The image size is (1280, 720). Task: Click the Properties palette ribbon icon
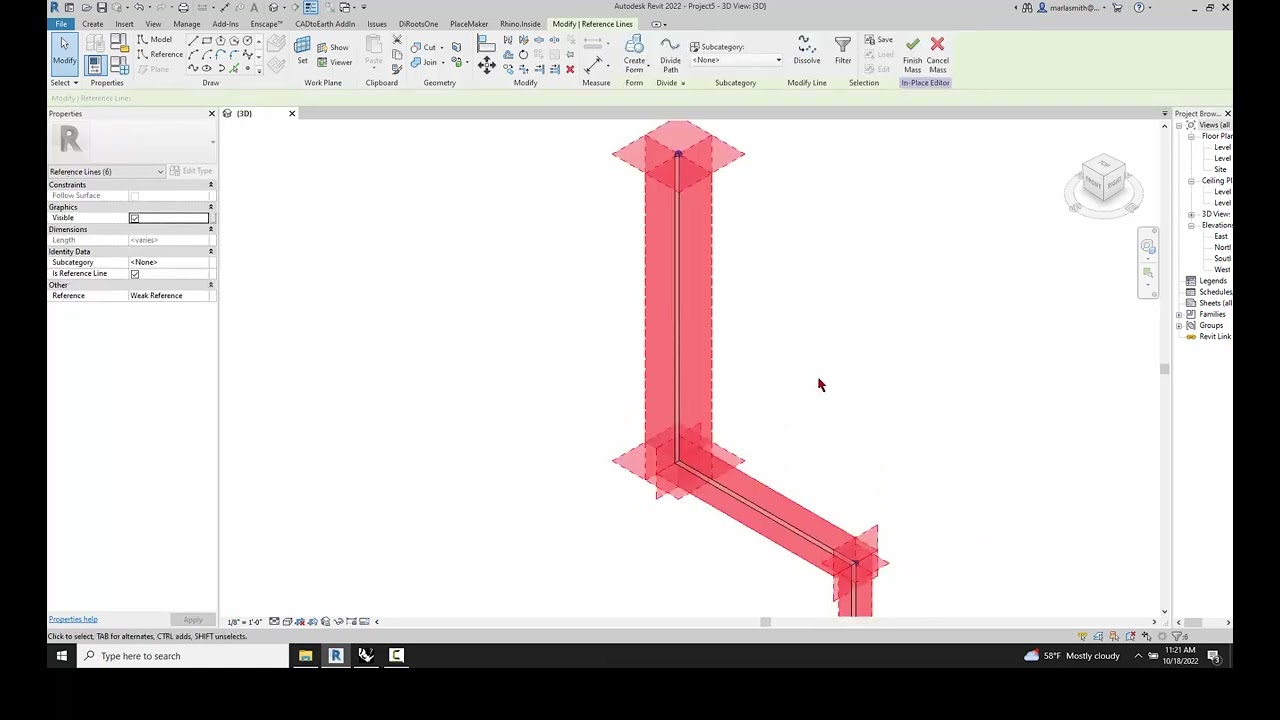click(x=94, y=65)
